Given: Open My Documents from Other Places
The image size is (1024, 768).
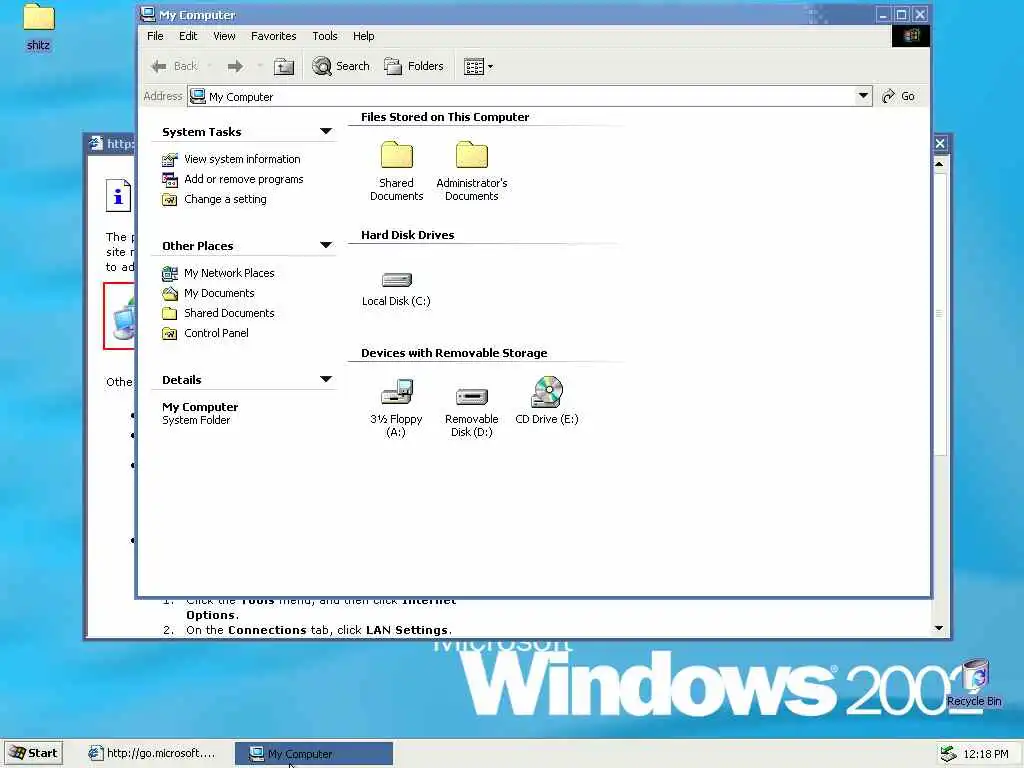Looking at the screenshot, I should click(x=219, y=293).
